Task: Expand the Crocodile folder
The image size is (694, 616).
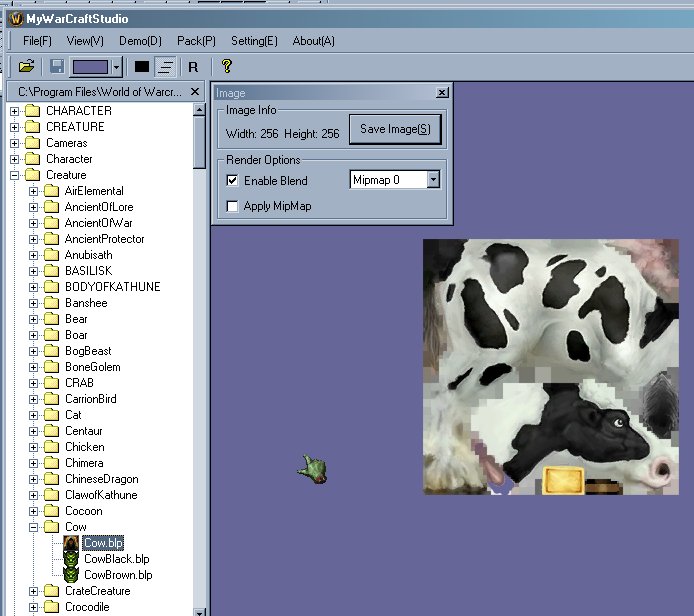Action: 33,607
